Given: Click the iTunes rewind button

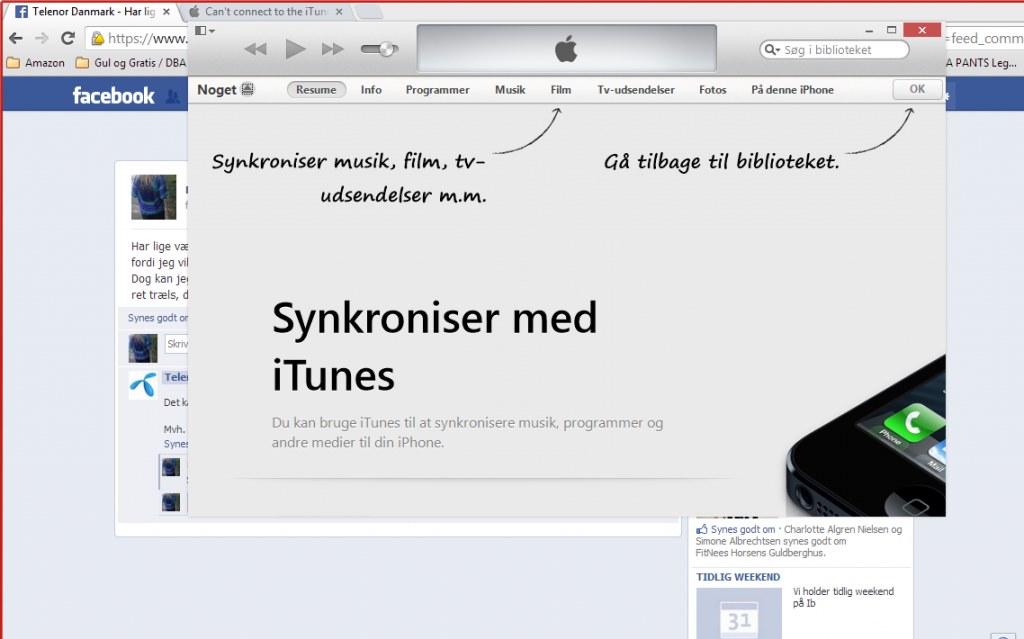Looking at the screenshot, I should [x=255, y=49].
